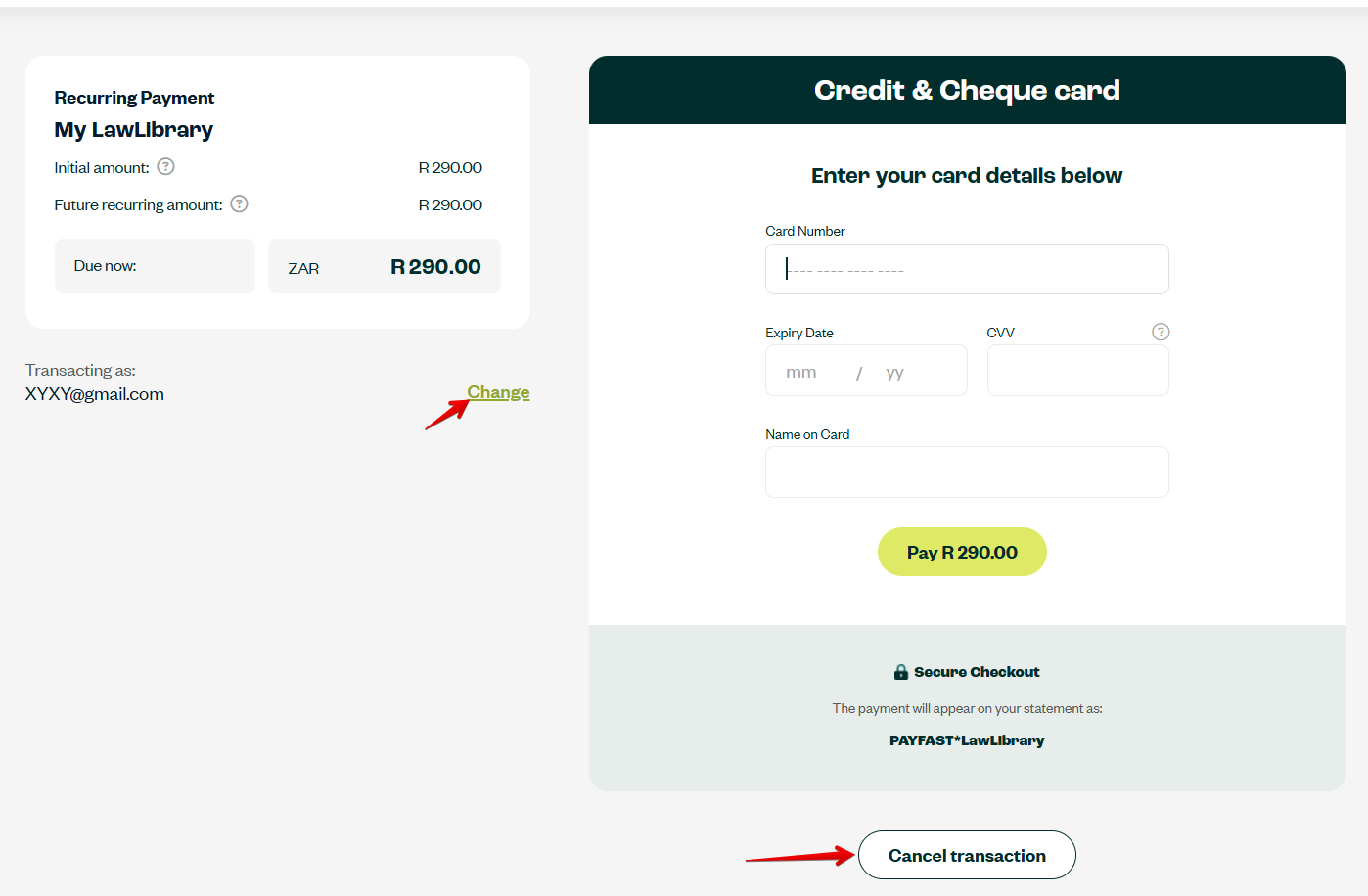Click the Change email link
The width and height of the screenshot is (1368, 896).
[498, 392]
